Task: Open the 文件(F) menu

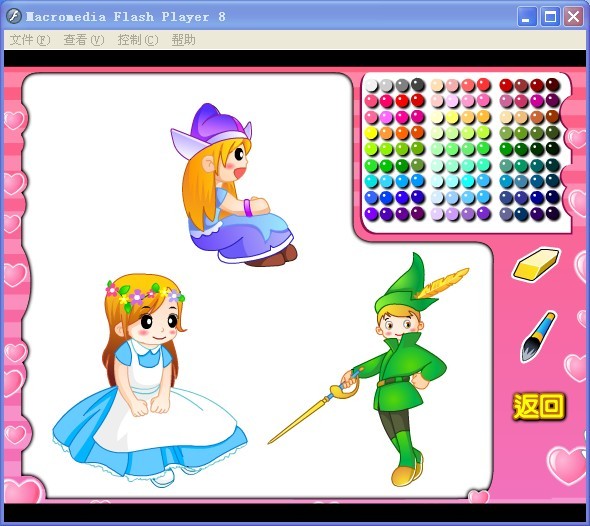Action: [x=30, y=40]
